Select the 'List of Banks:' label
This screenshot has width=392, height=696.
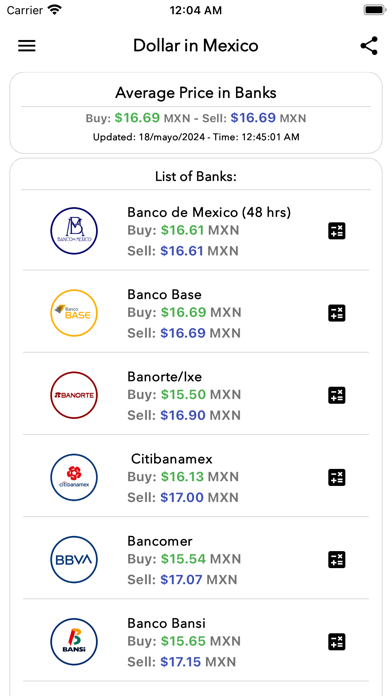(196, 177)
